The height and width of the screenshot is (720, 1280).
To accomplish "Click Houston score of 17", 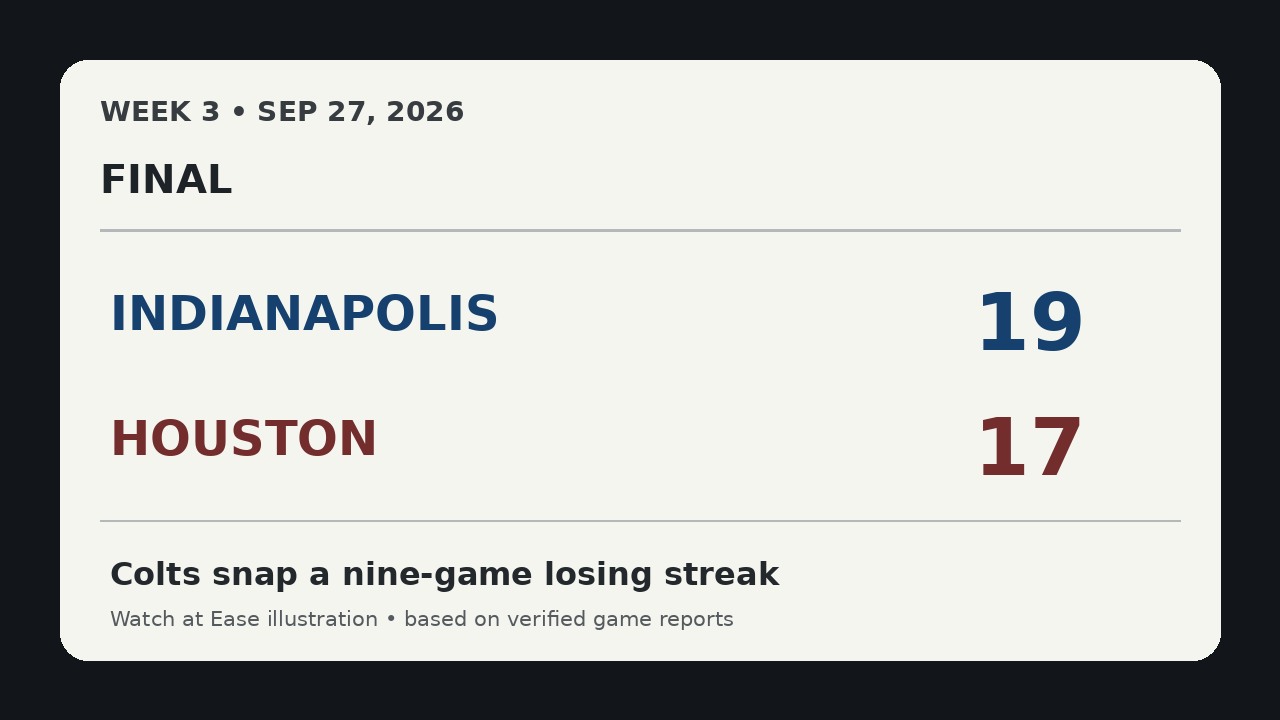I will click(1029, 450).
